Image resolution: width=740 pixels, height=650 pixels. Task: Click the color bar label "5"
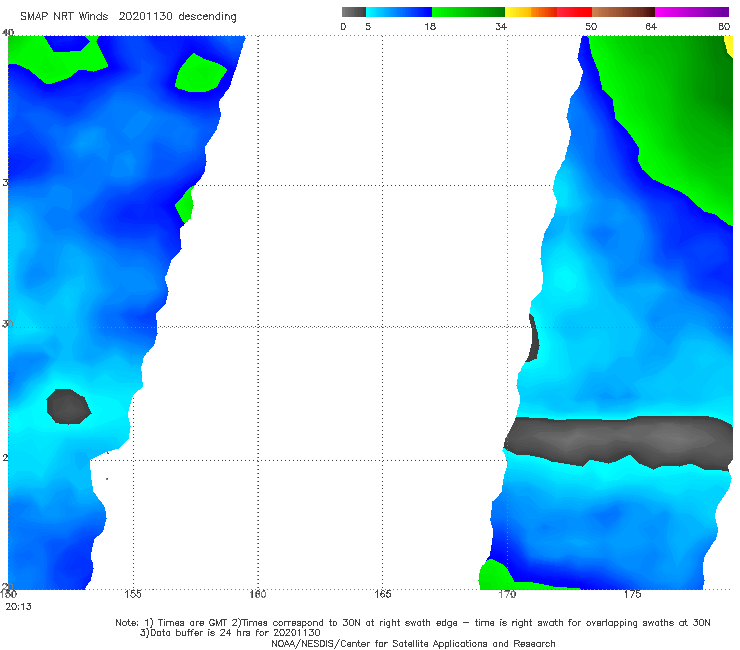click(368, 27)
